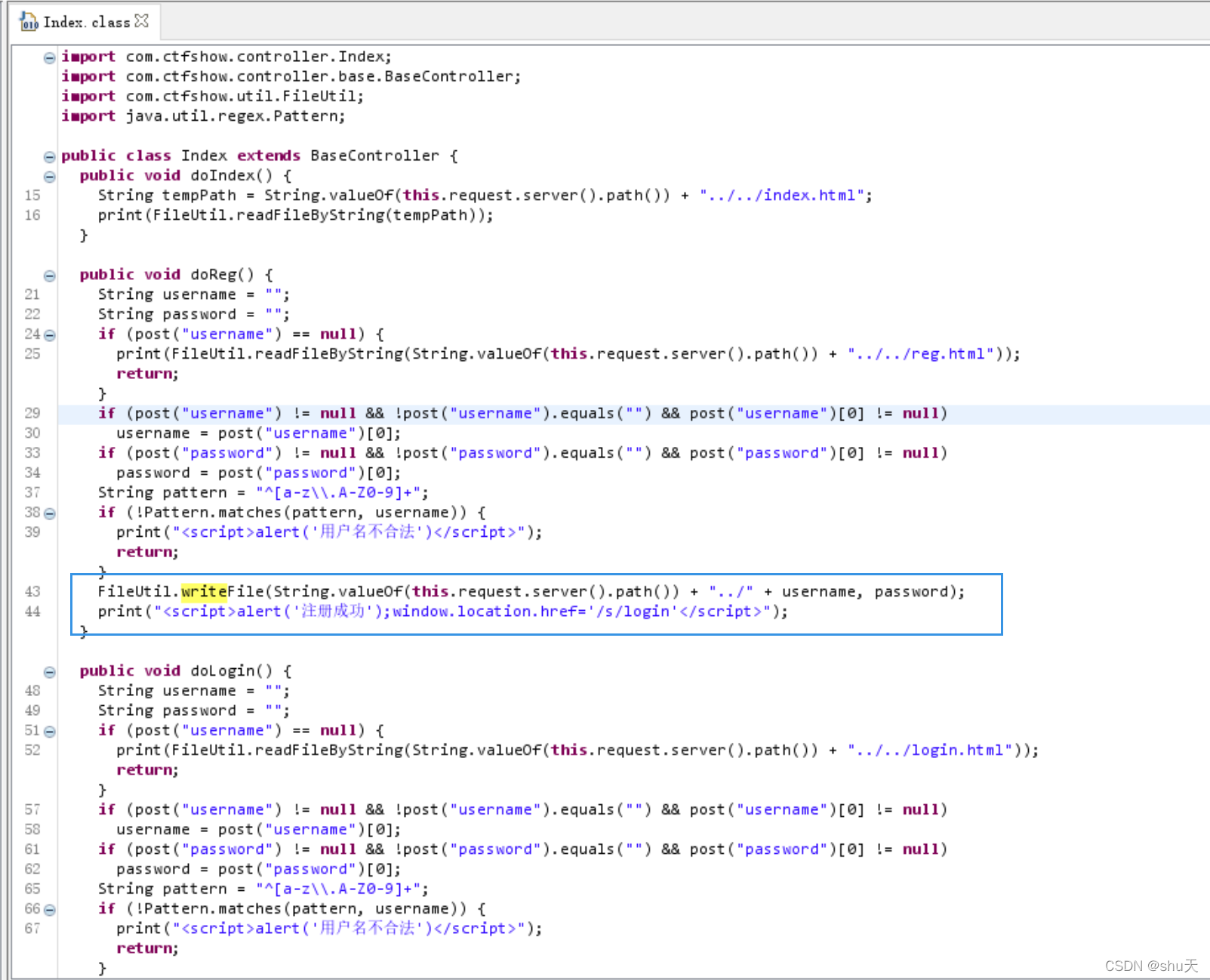Image resolution: width=1210 pixels, height=980 pixels.
Task: Click 'import com.ctfshow.controller.Index;' line
Action: point(226,57)
